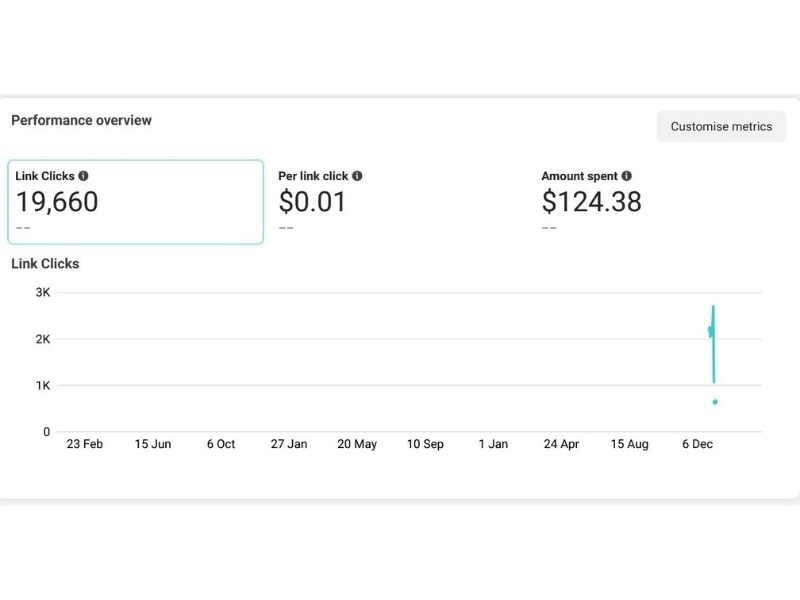Select the Amount spent metric

[x=661, y=202]
